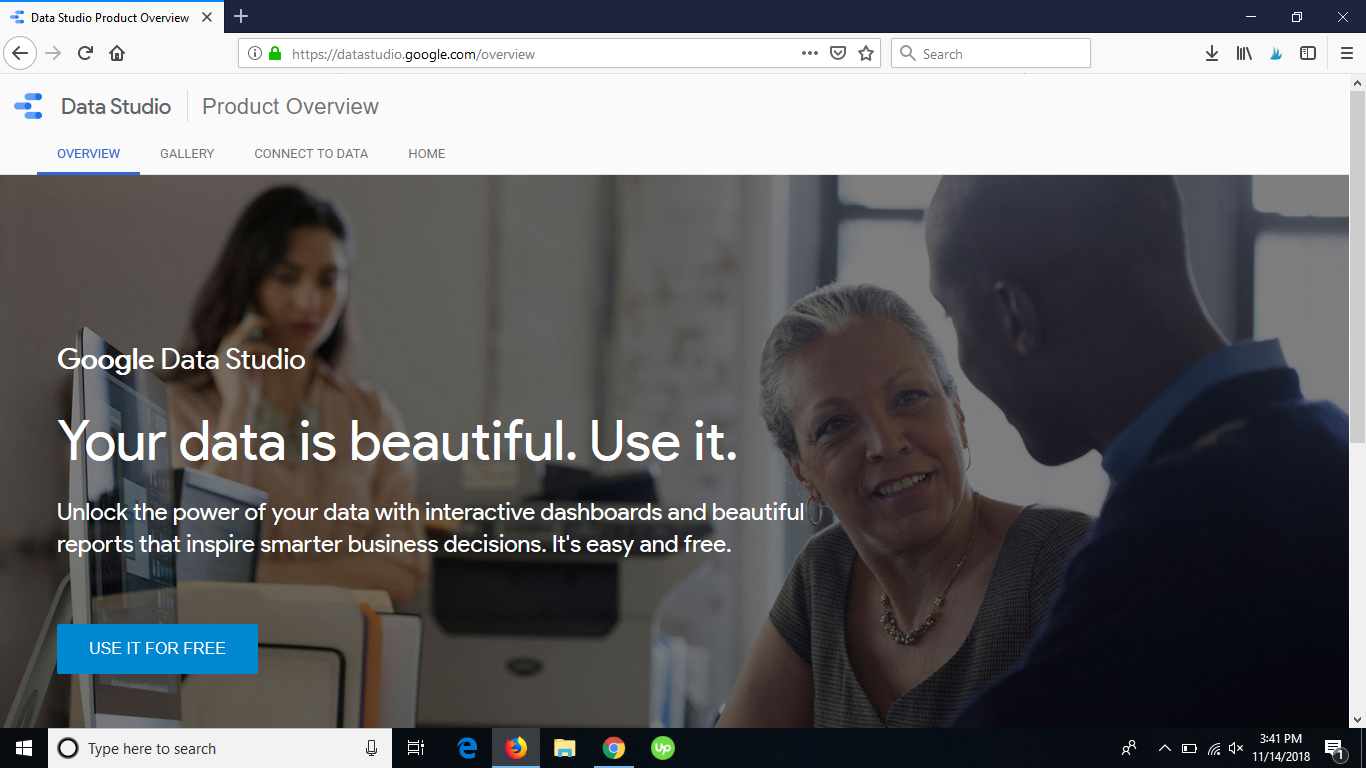Click the People icon in system tray
Image resolution: width=1366 pixels, height=768 pixels.
[x=1129, y=748]
